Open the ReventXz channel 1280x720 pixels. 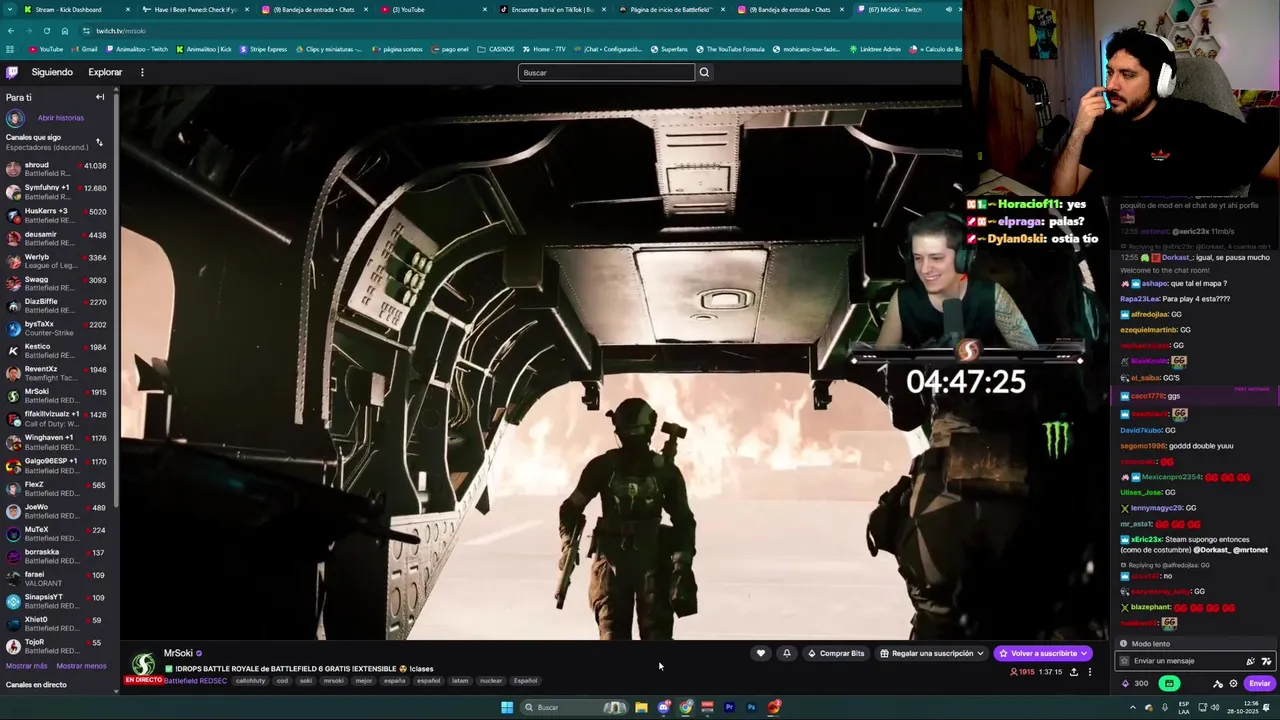[57, 373]
